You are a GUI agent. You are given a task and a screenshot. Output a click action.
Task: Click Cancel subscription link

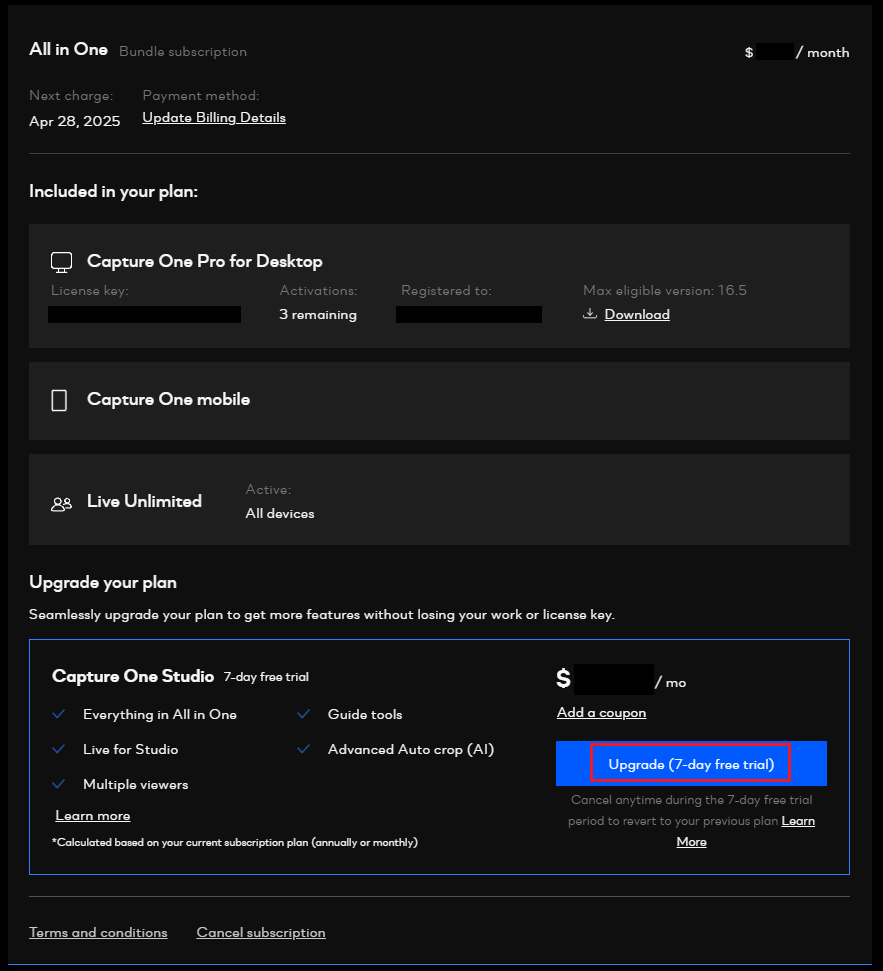[x=261, y=933]
